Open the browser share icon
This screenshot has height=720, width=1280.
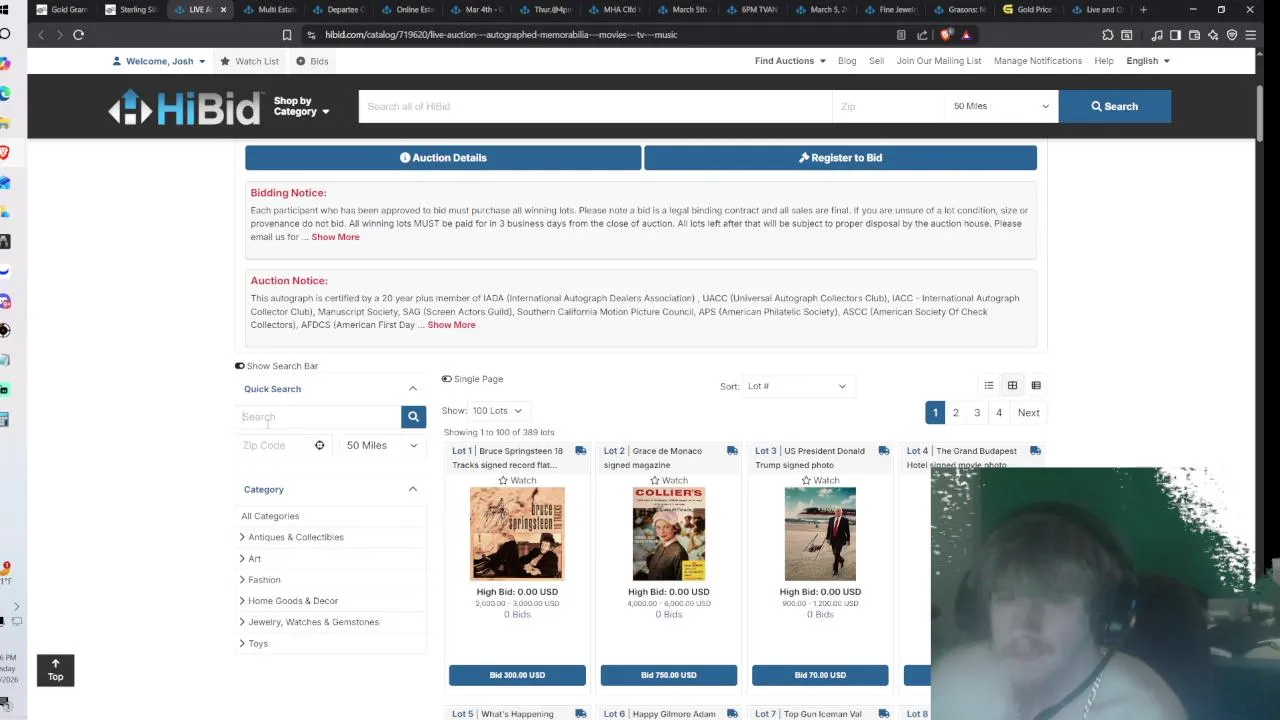(x=922, y=35)
